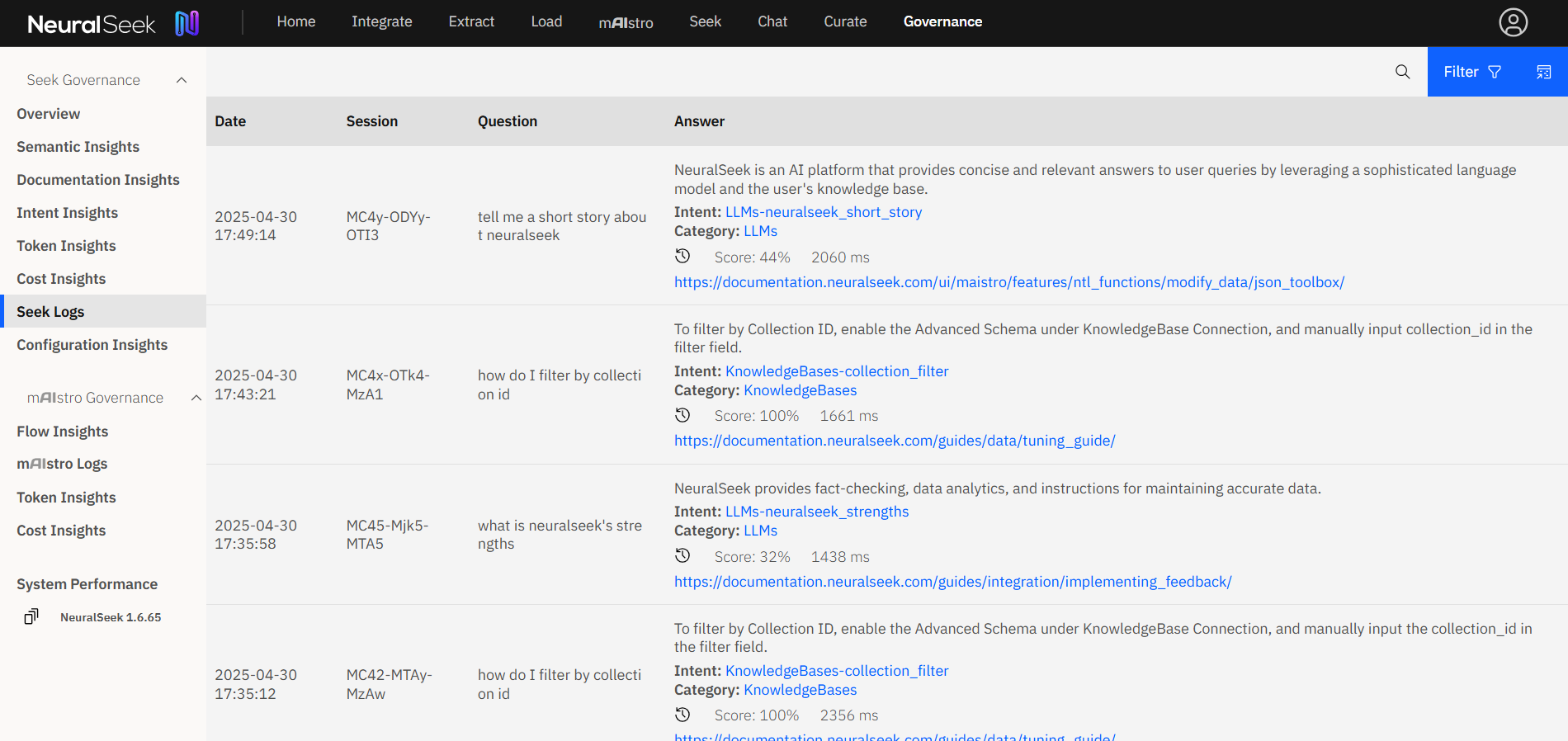This screenshot has height=741, width=1568.
Task: Open the LLMs-neuralseek_strengths intent link
Action: (817, 512)
